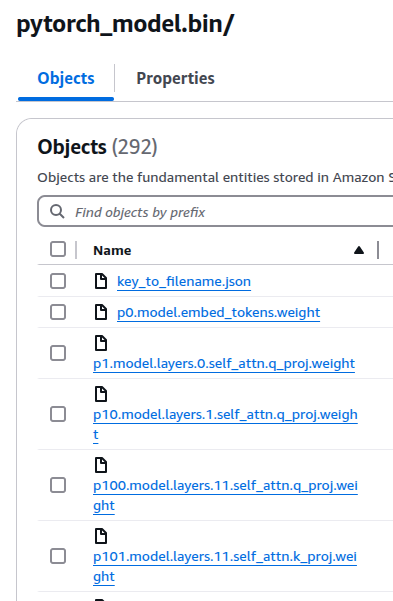The width and height of the screenshot is (393, 601).
Task: Click file icon above p100.model.layers.11 entry
Action: click(x=101, y=465)
